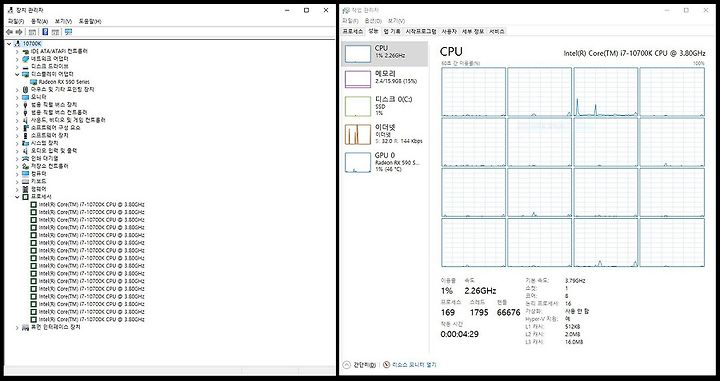Select the 10700K computer root node
Viewport: 720px width, 381px height.
[32, 44]
